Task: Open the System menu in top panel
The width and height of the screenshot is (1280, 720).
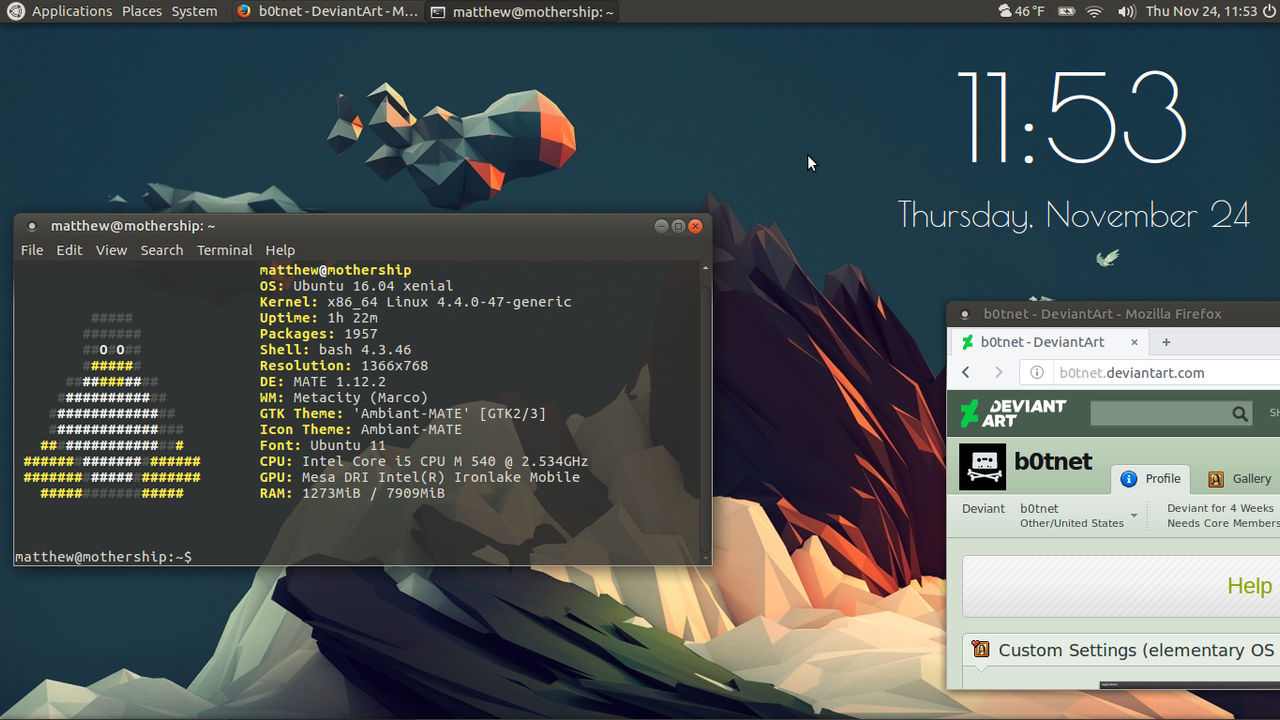Action: point(194,11)
